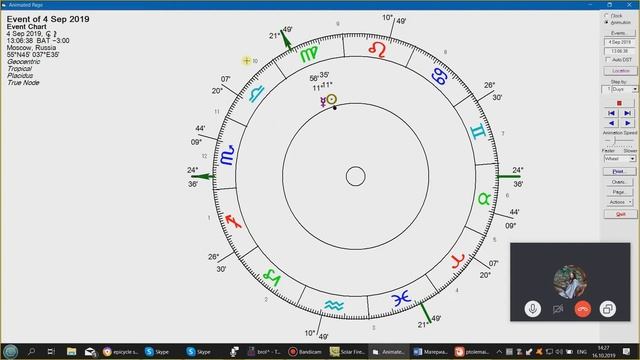Toggle the Auto DST checkbox

[607, 60]
